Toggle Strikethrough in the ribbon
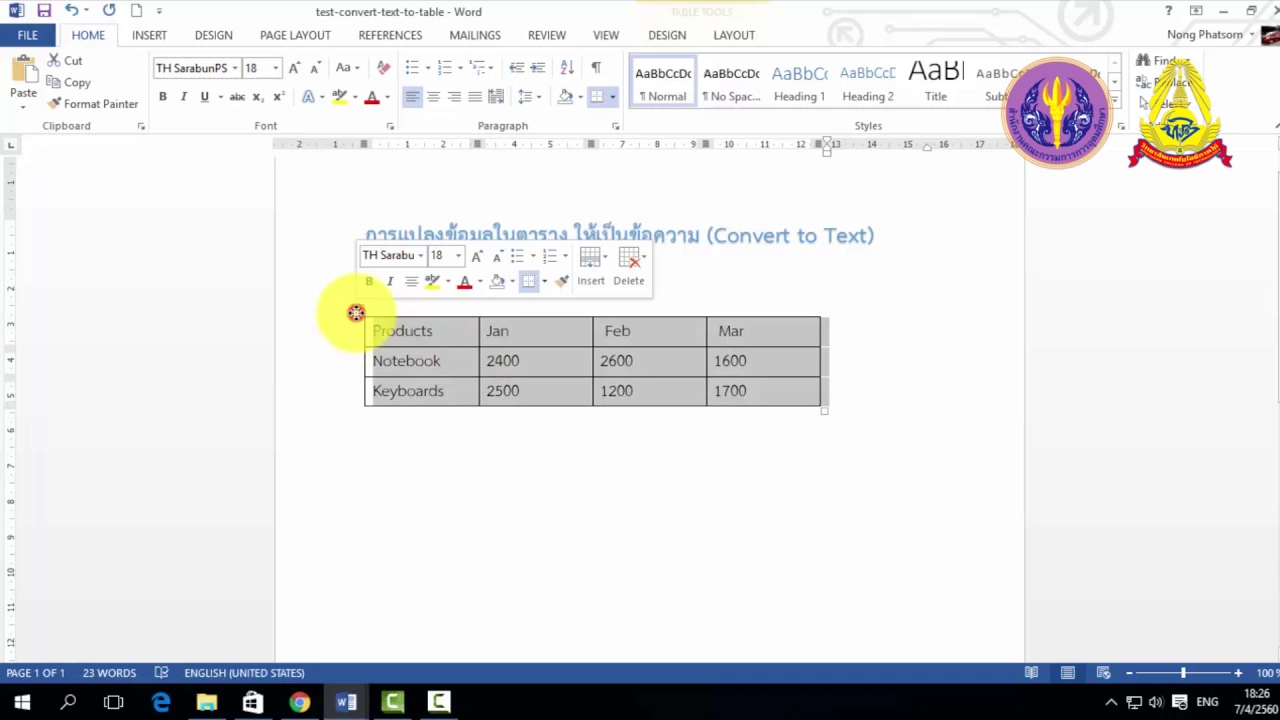 click(x=237, y=97)
